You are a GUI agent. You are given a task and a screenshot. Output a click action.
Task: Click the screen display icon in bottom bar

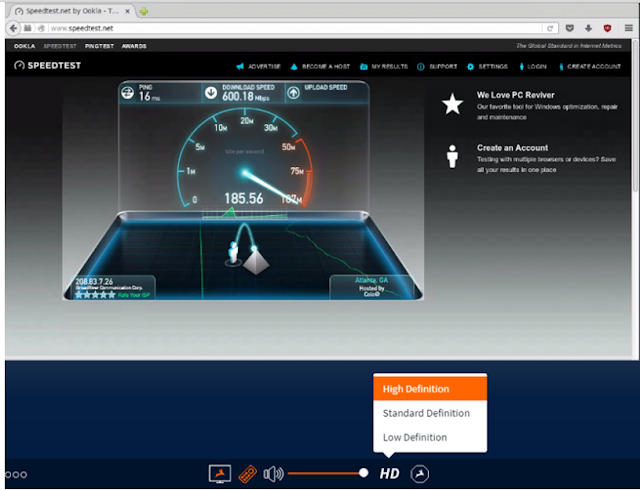220,474
